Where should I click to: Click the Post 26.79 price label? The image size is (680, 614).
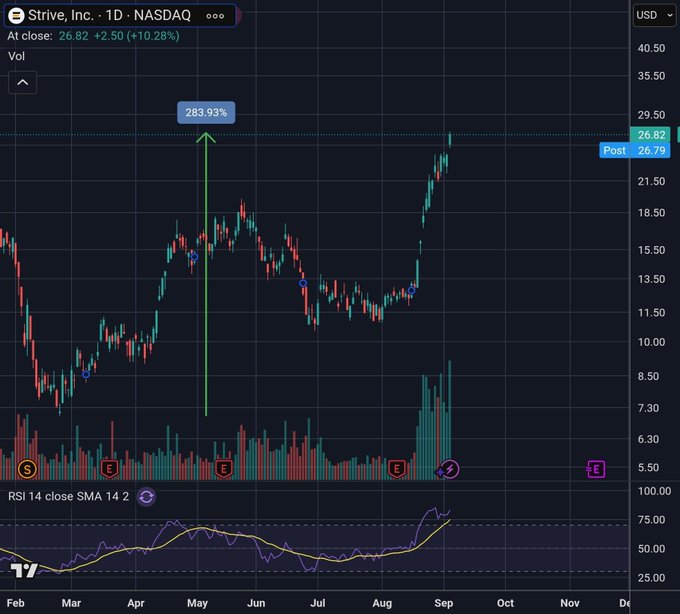[634, 150]
